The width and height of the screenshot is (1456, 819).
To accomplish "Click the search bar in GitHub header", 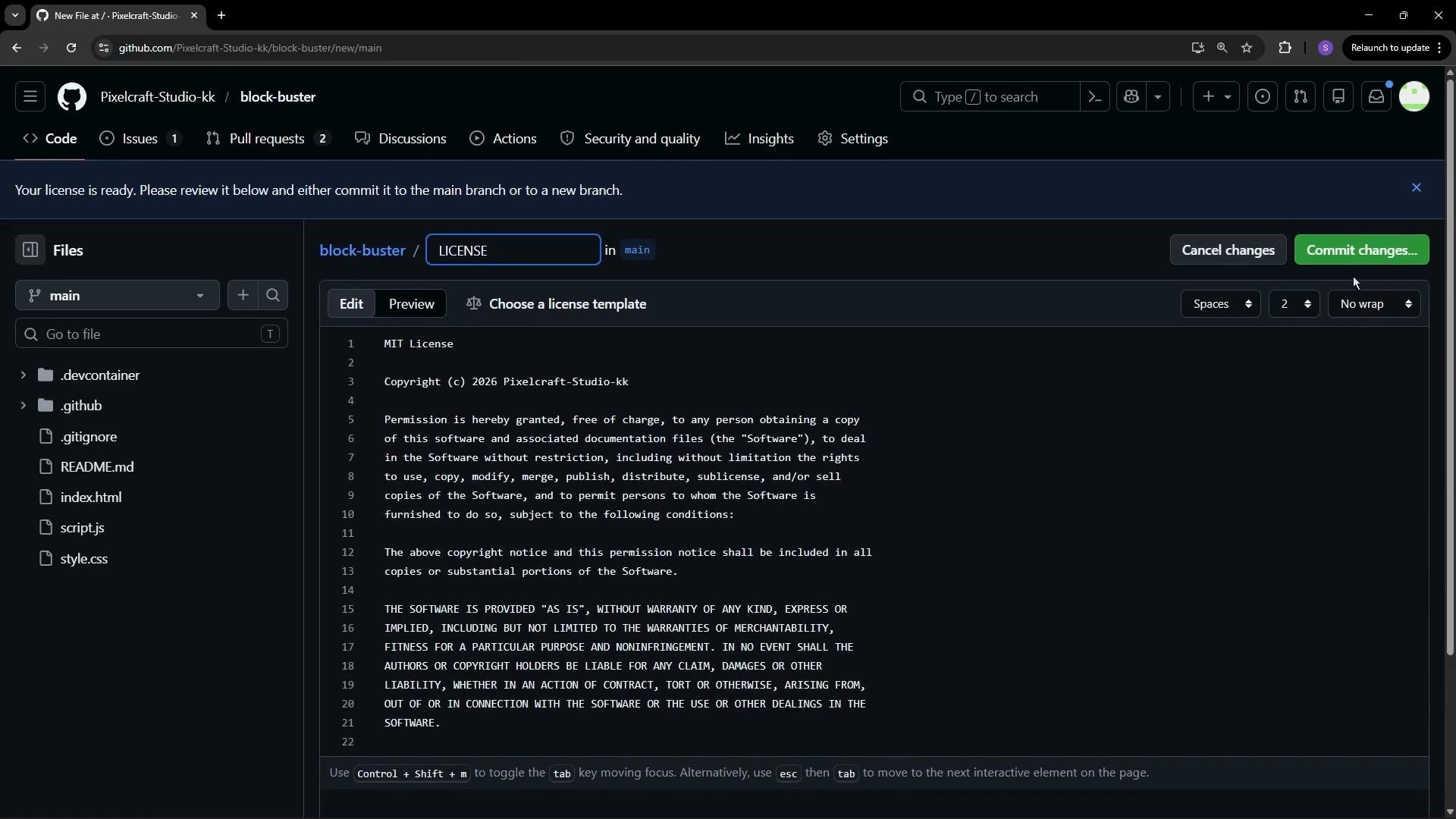I will click(990, 97).
